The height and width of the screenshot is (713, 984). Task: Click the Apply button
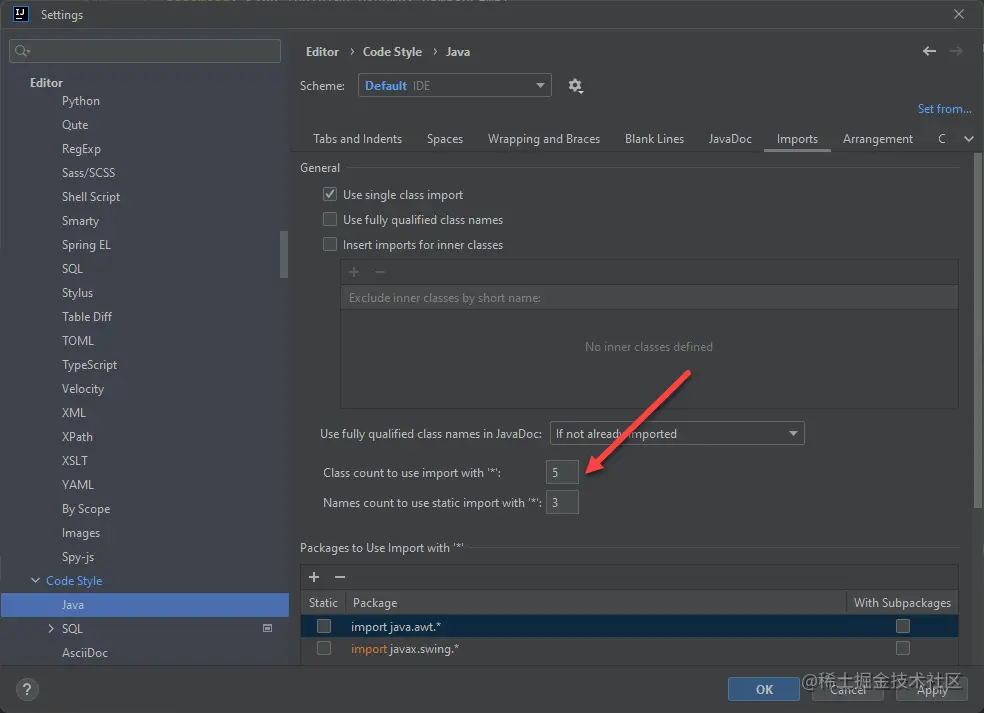932,689
